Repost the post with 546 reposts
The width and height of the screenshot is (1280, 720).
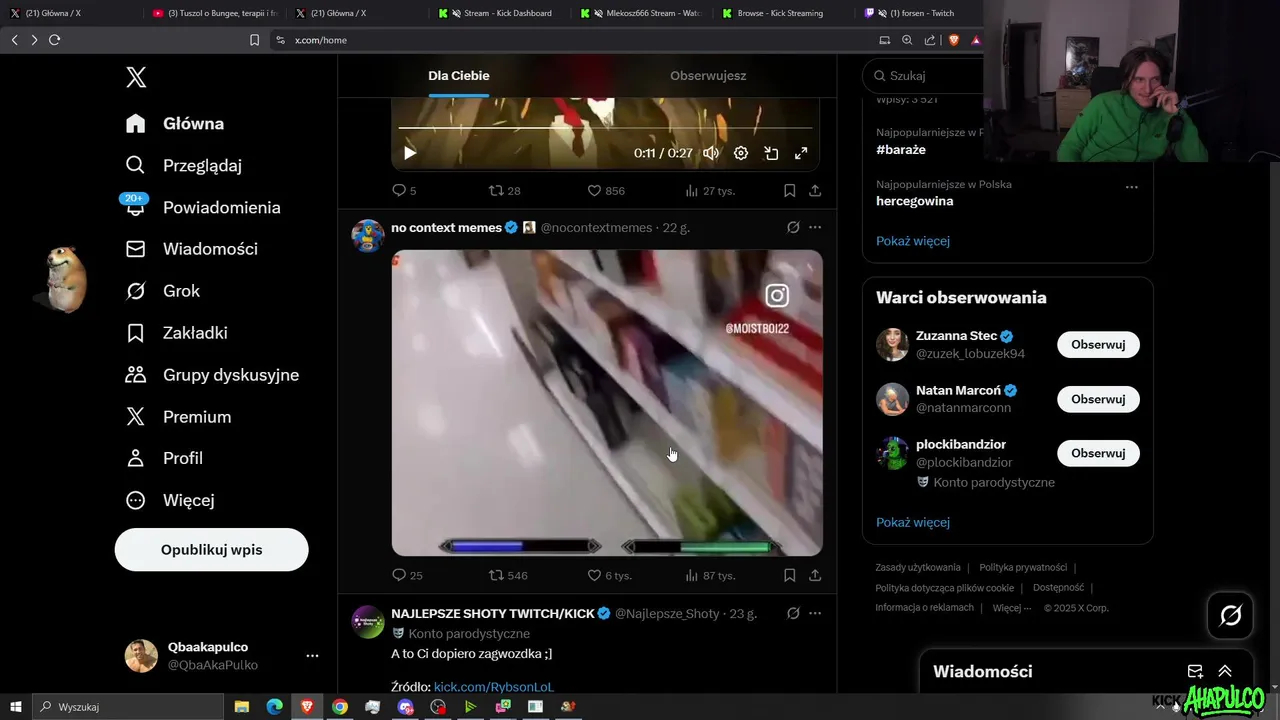[507, 575]
